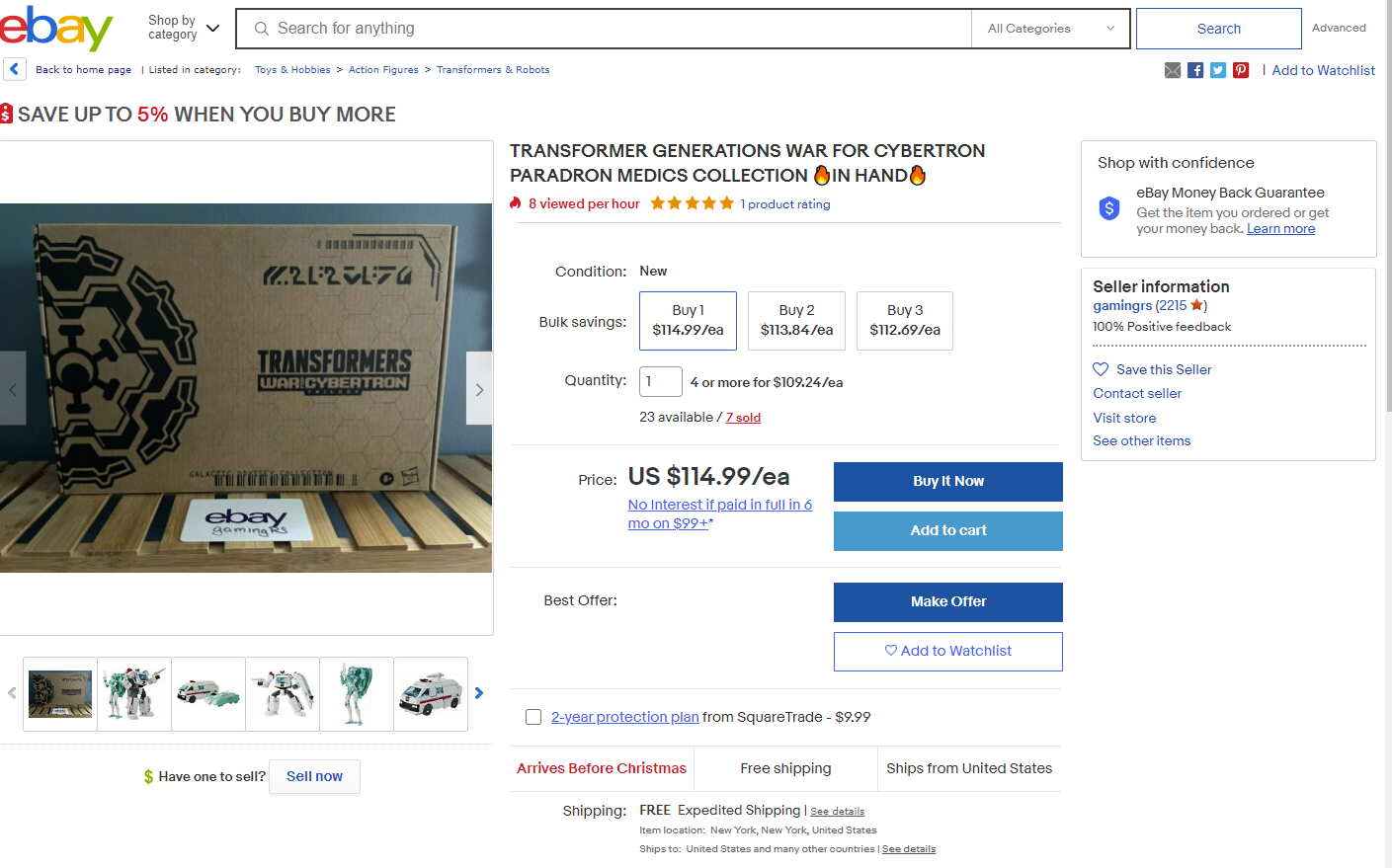Show previous product image with left arrow

point(13,389)
